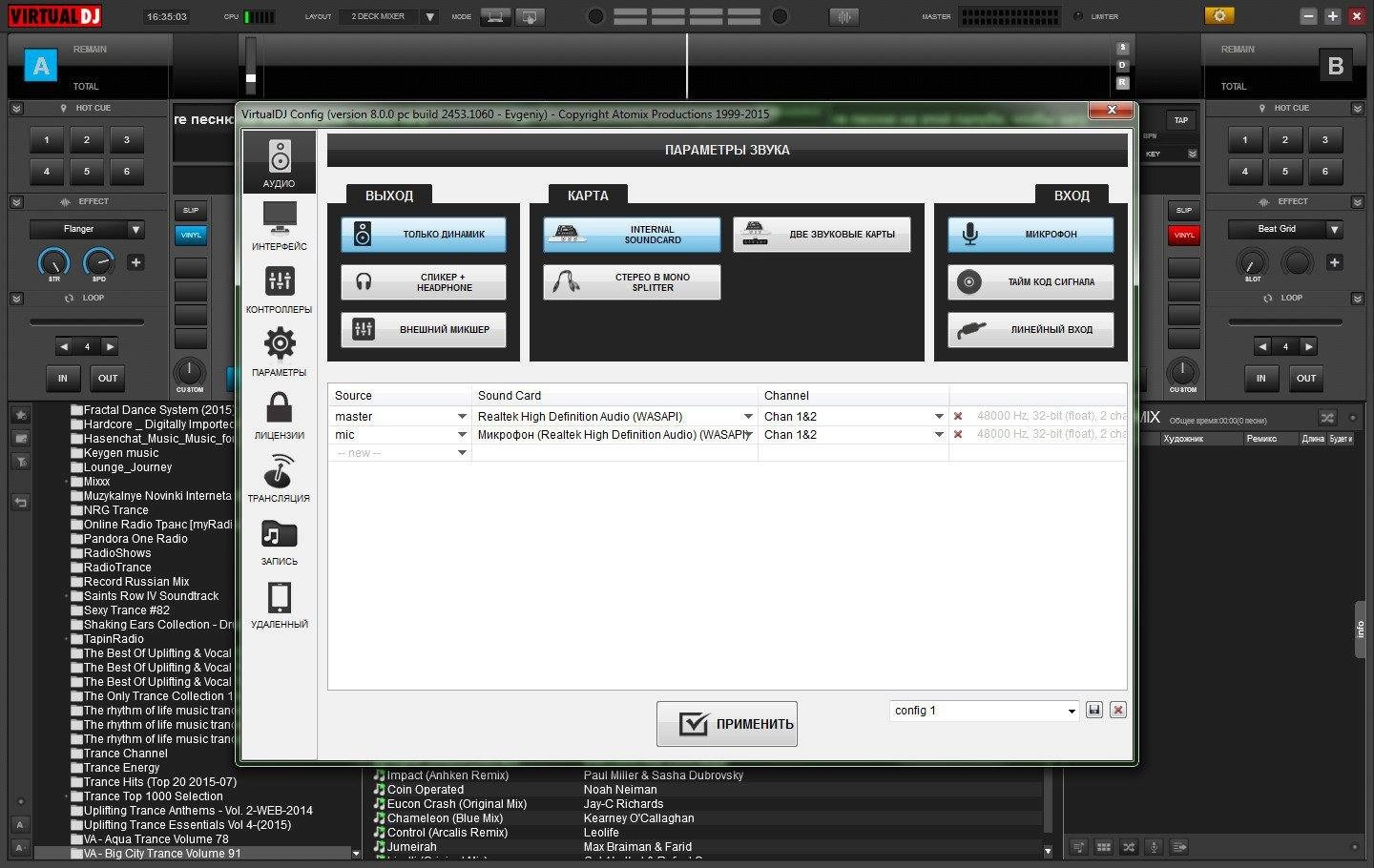Select Coin Operated track row
Image resolution: width=1374 pixels, height=868 pixels.
point(706,790)
